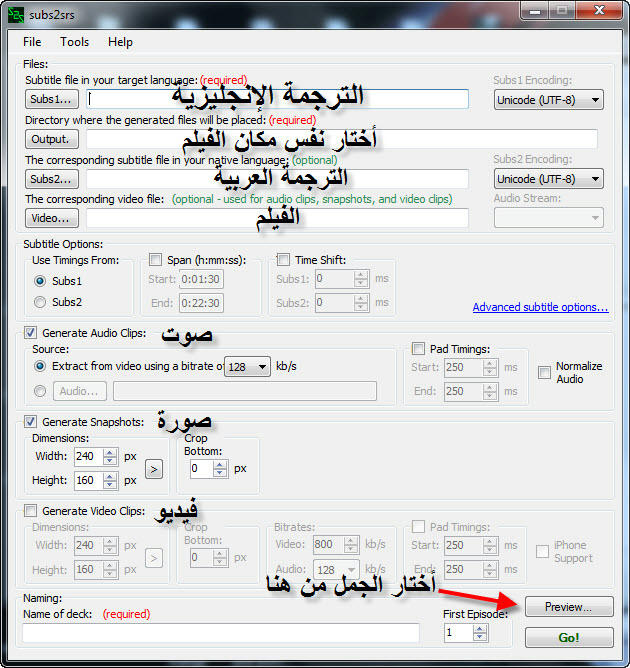Open the Tools menu
Image resolution: width=630 pixels, height=668 pixels.
pyautogui.click(x=75, y=42)
